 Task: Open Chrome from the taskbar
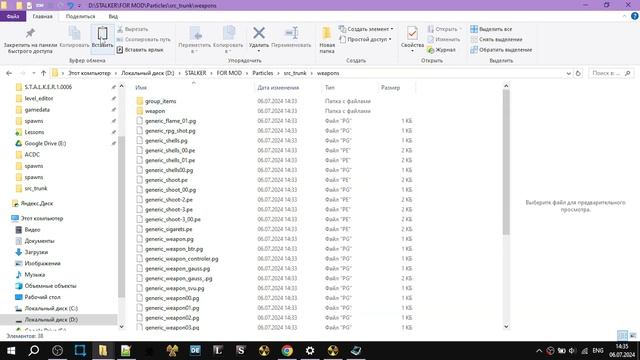(287, 351)
